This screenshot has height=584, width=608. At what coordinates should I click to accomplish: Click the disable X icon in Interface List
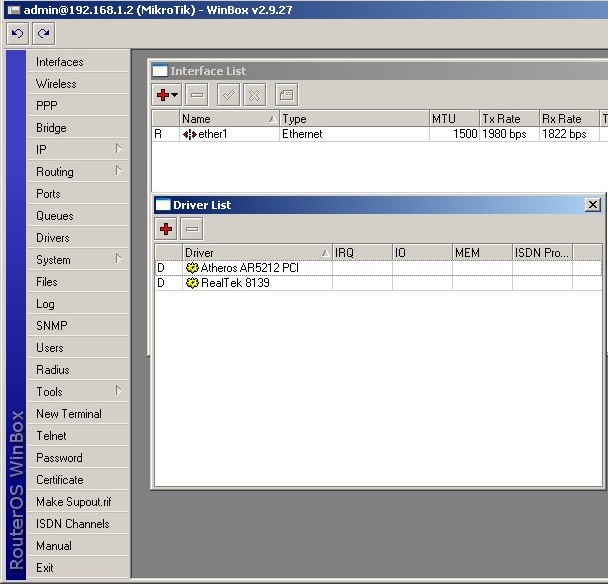(254, 95)
